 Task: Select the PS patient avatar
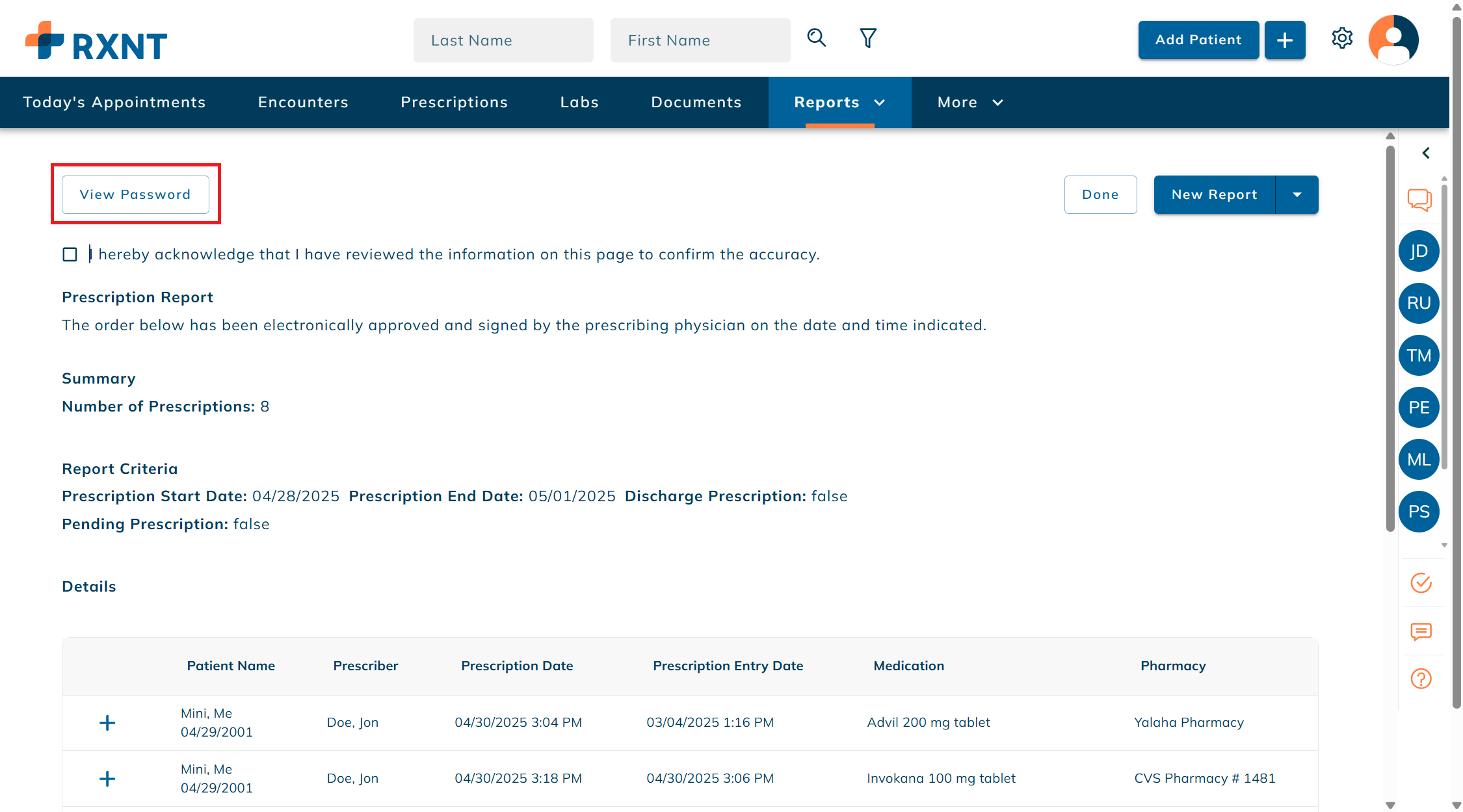click(1419, 511)
